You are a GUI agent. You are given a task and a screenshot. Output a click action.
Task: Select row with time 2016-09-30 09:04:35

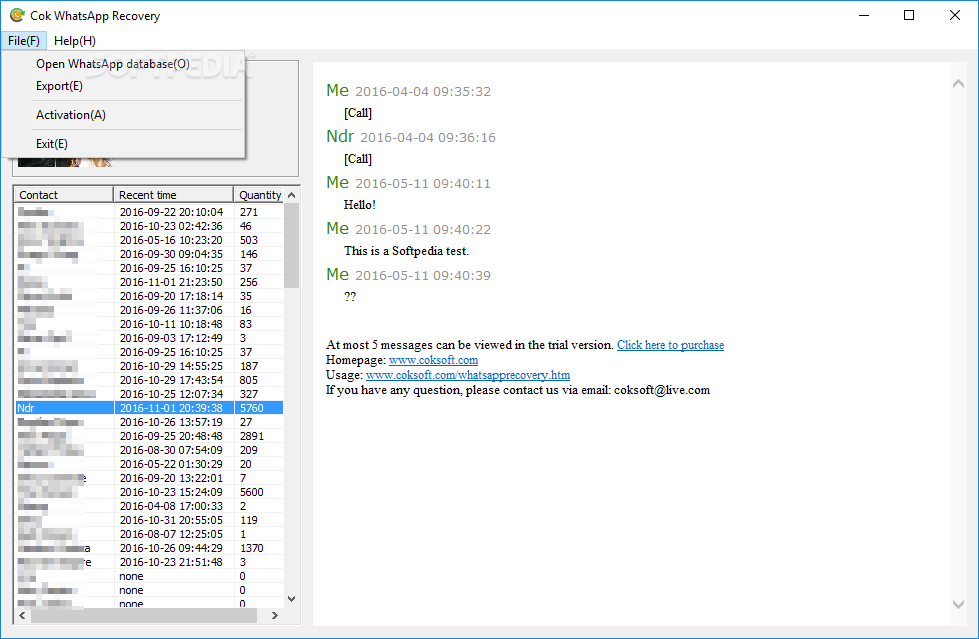click(x=149, y=254)
